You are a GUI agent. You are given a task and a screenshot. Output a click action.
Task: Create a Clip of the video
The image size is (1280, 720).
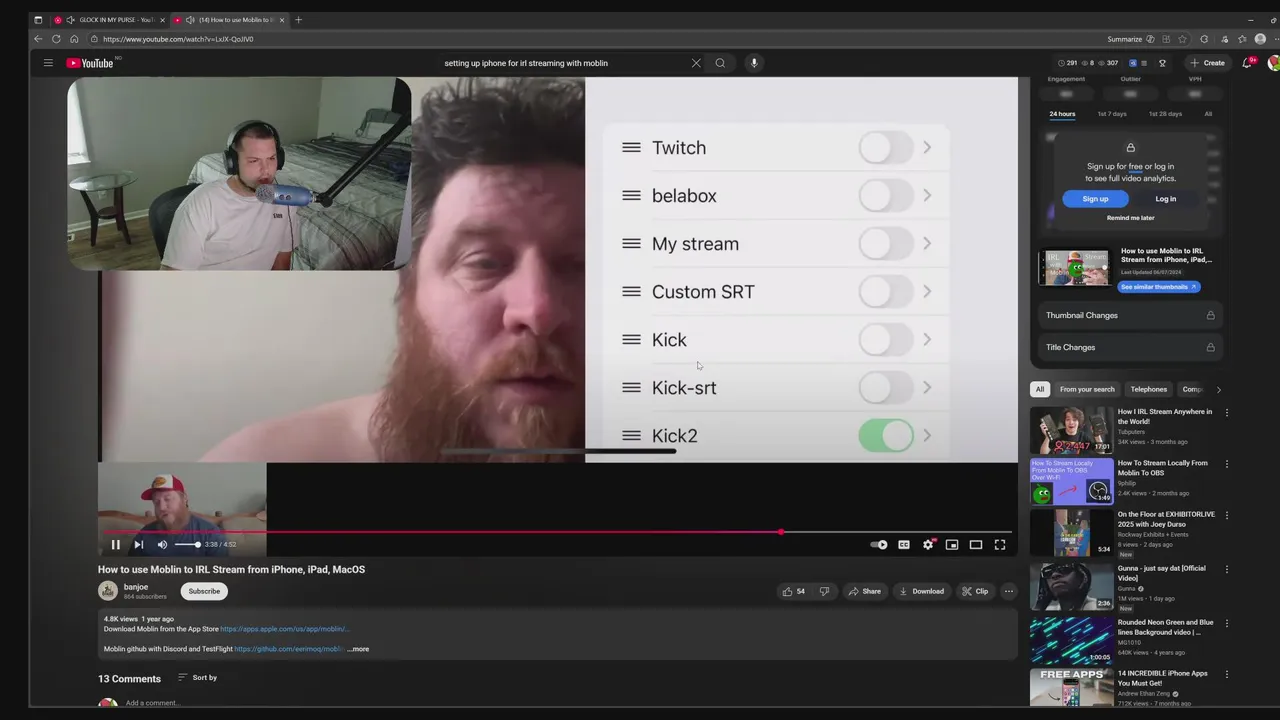[975, 591]
